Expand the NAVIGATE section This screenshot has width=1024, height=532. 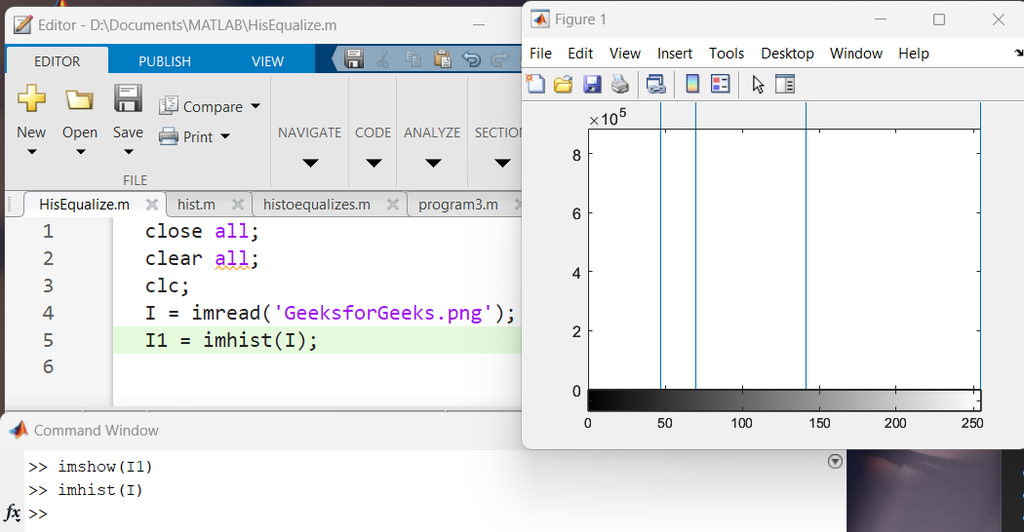point(310,163)
